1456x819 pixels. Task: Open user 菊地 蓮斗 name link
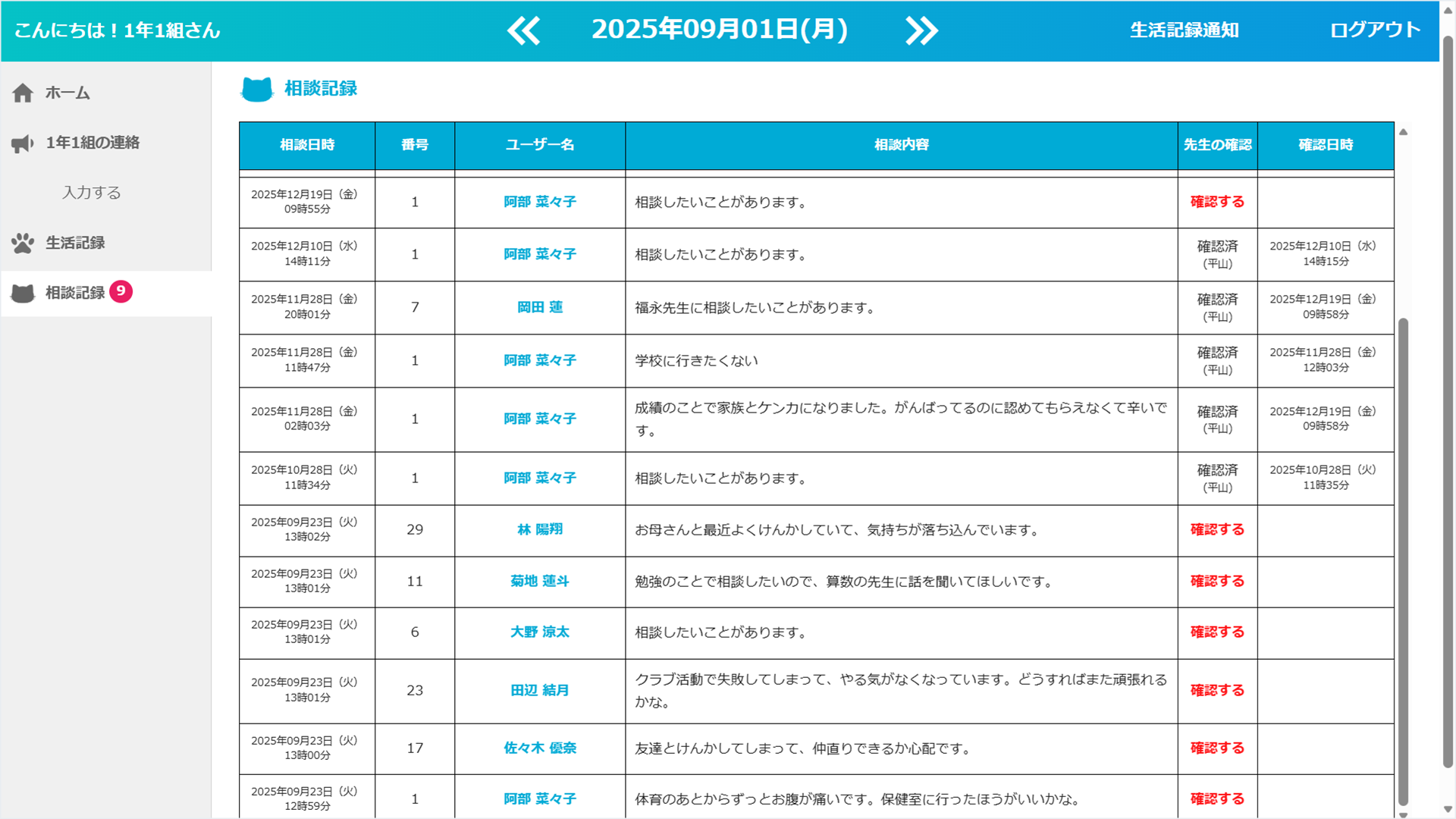click(539, 581)
